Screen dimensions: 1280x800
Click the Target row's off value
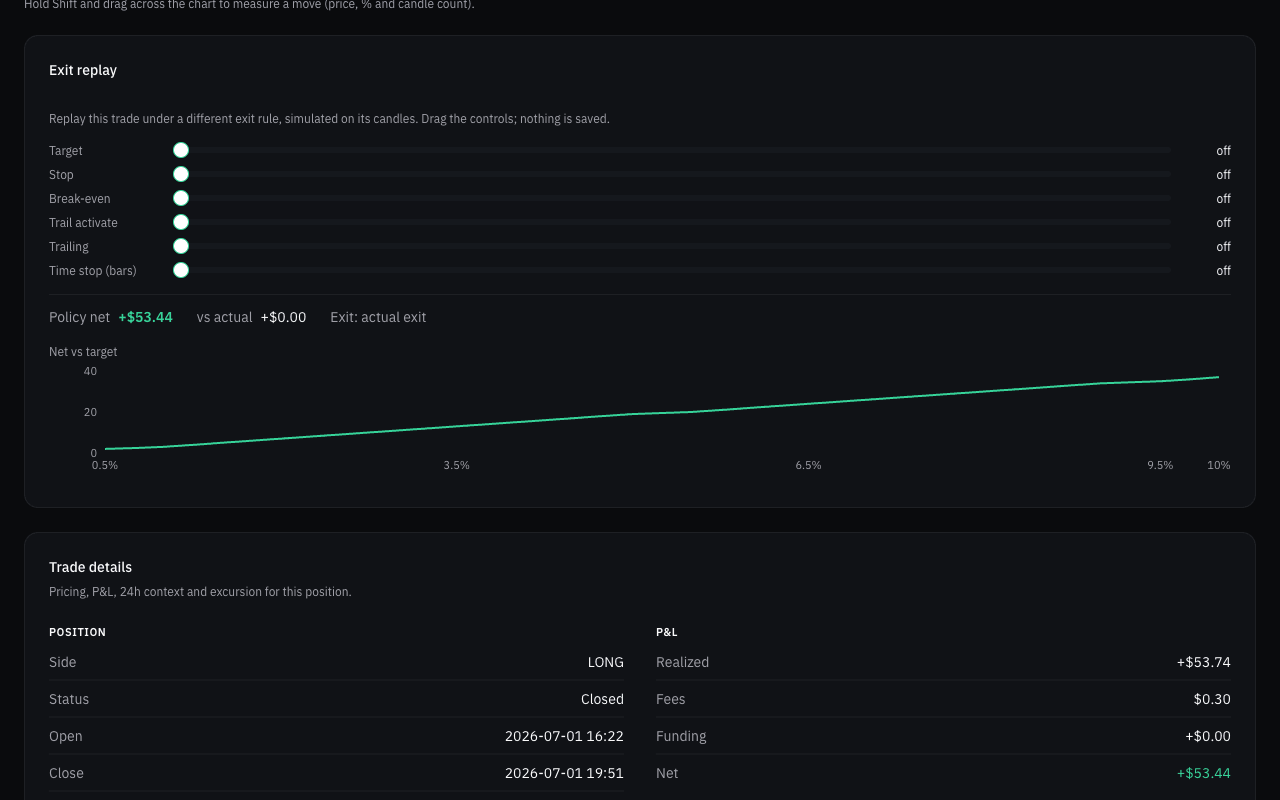(x=1223, y=151)
